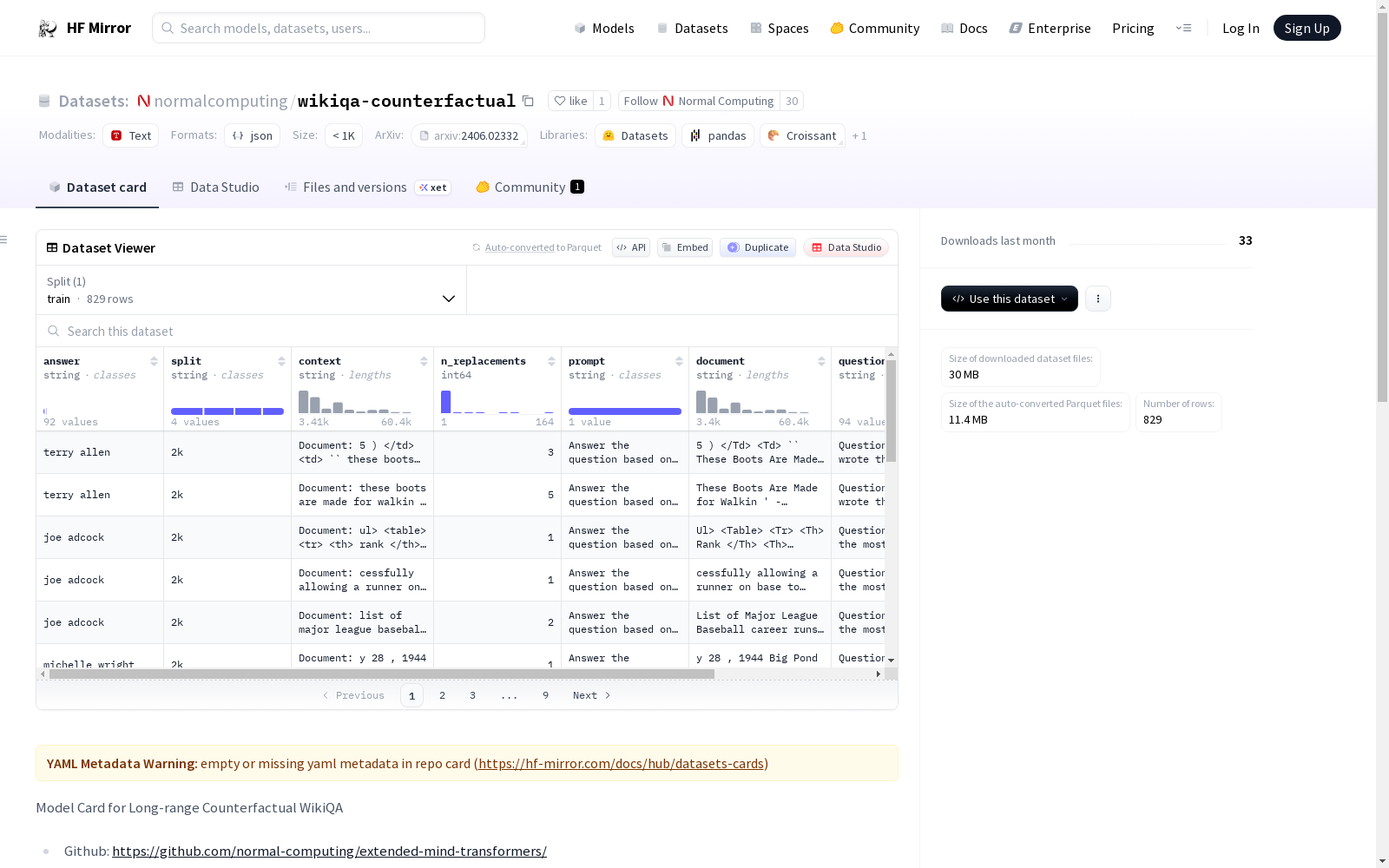Viewport: 1389px width, 868px height.
Task: Click the like heart icon
Action: 560,101
